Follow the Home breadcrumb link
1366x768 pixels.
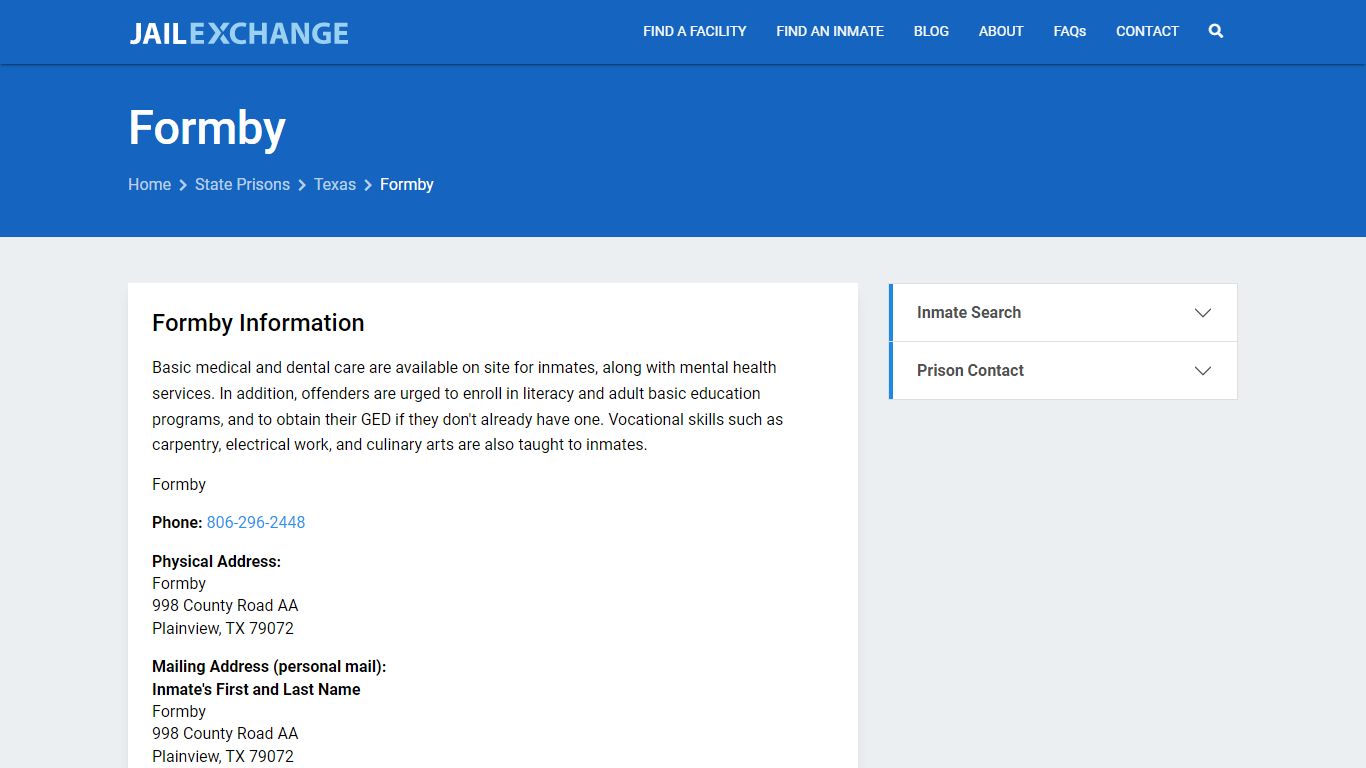click(149, 184)
